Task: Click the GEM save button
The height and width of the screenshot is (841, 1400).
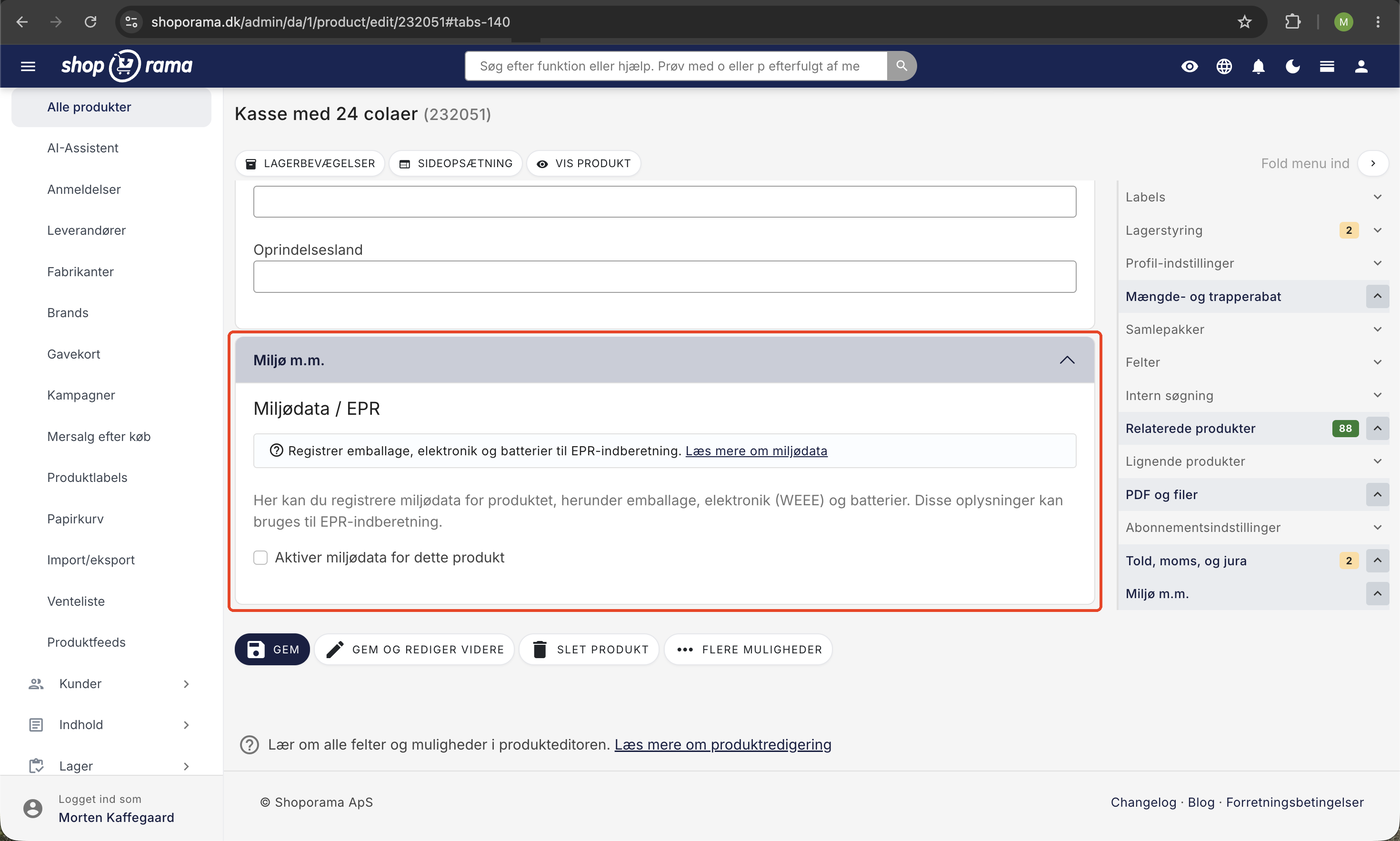Action: pos(273,649)
